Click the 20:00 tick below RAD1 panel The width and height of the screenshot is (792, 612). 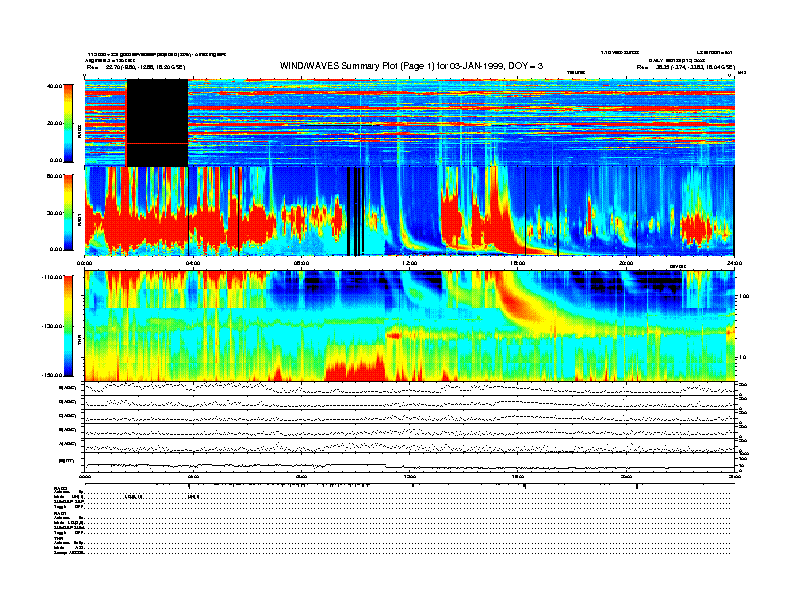(x=626, y=263)
